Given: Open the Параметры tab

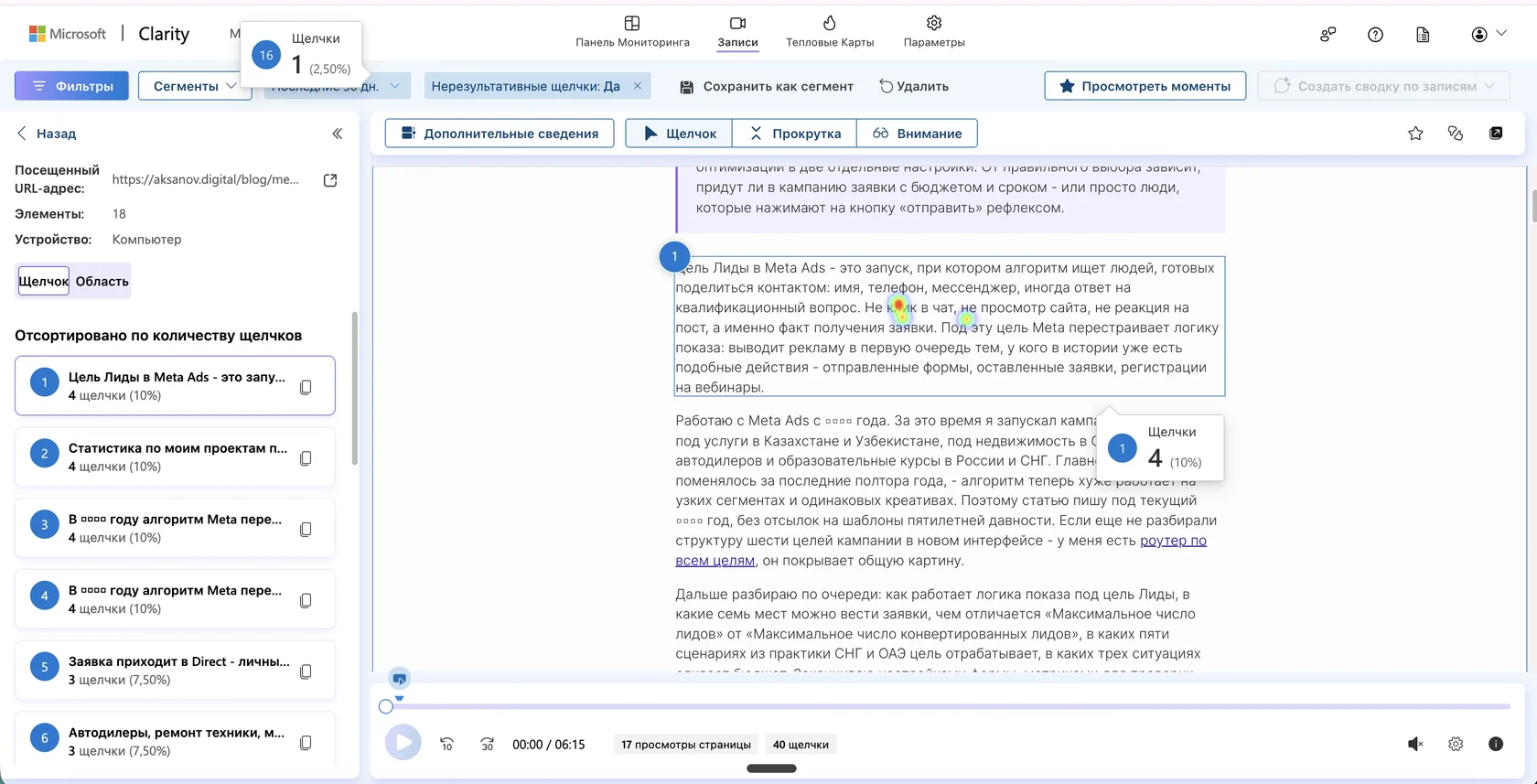Looking at the screenshot, I should [934, 32].
